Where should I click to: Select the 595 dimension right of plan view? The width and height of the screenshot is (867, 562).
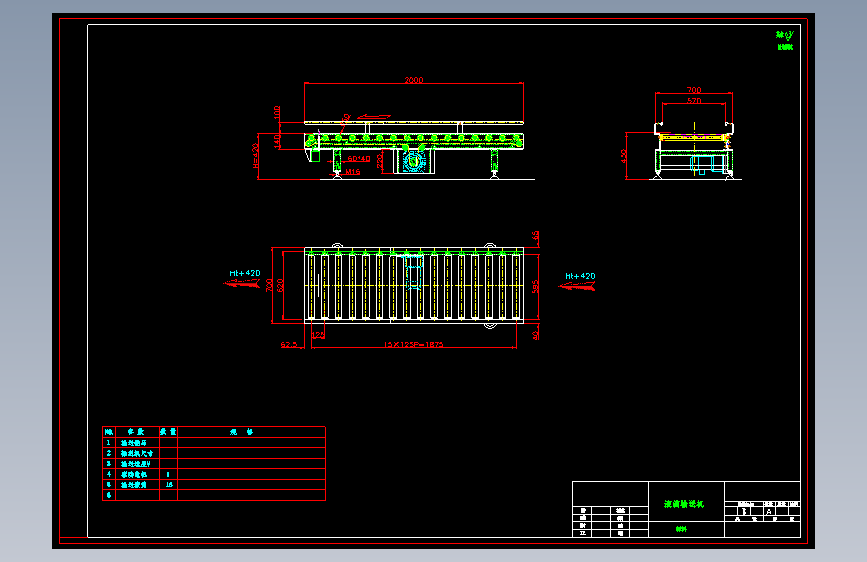pyautogui.click(x=535, y=287)
